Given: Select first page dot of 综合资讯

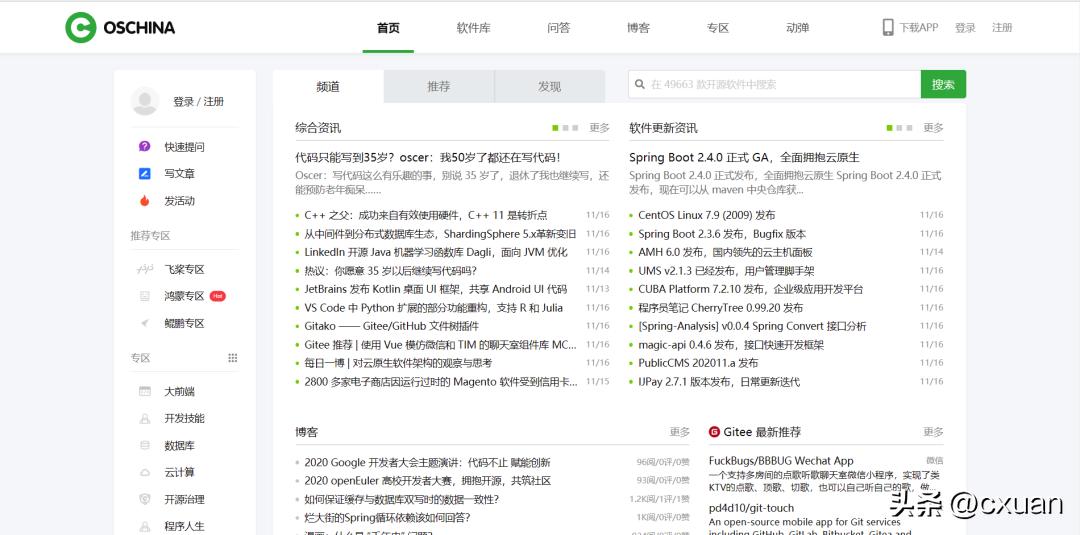Looking at the screenshot, I should 555,128.
